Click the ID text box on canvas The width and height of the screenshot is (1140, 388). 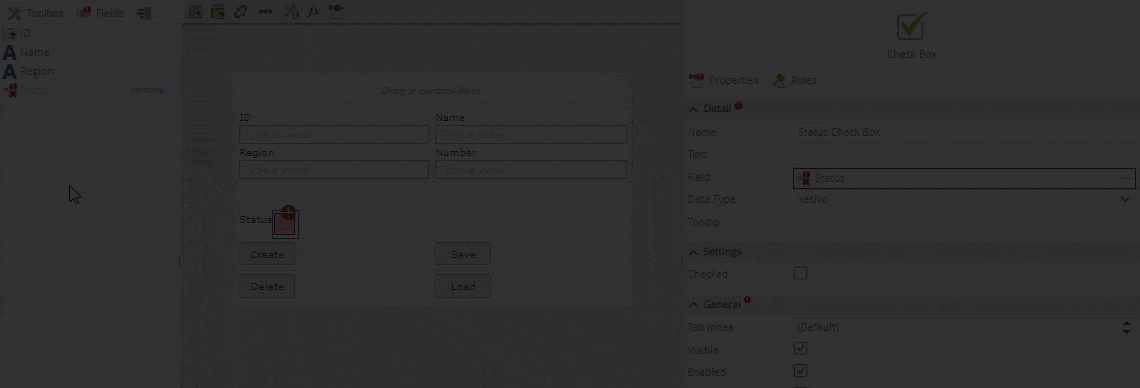(334, 134)
